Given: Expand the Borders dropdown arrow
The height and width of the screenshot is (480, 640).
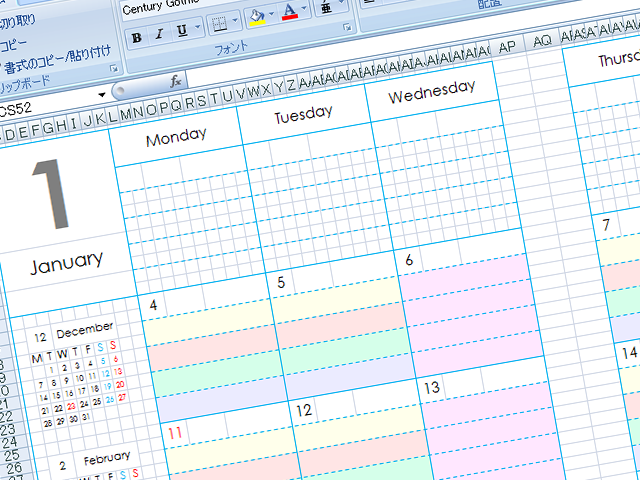Looking at the screenshot, I should [x=235, y=20].
